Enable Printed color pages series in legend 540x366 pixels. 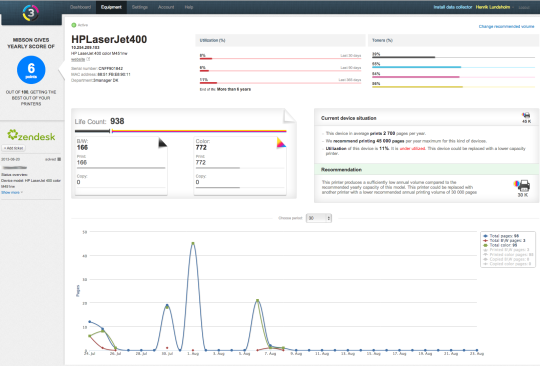click(x=508, y=254)
